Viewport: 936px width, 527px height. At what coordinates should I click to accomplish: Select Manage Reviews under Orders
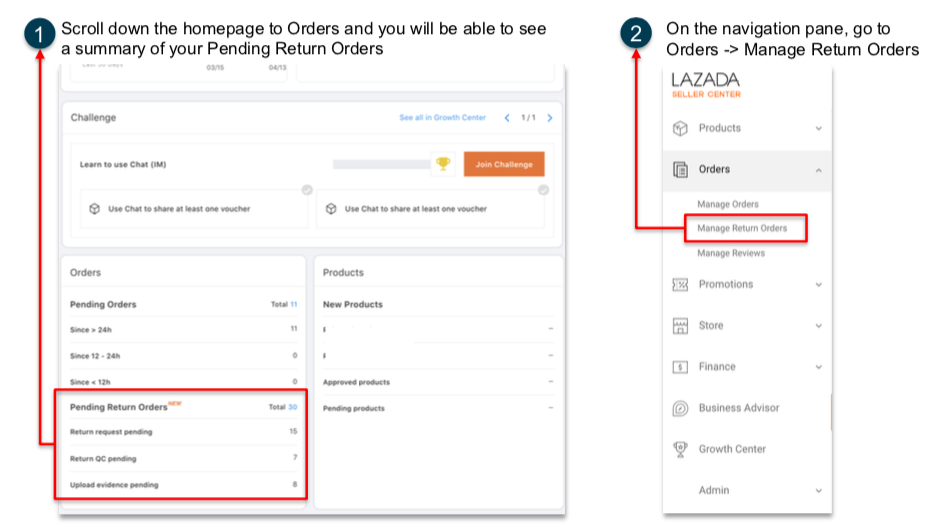tap(731, 253)
